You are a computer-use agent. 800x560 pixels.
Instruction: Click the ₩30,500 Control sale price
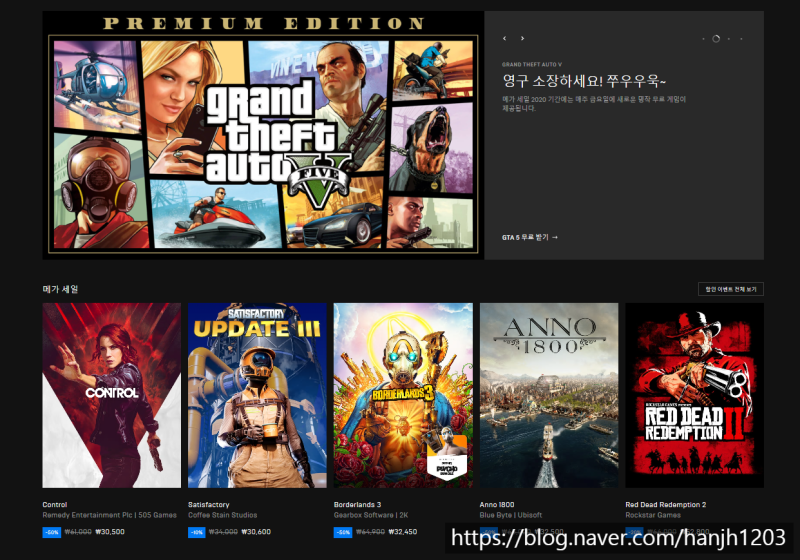[x=110, y=531]
